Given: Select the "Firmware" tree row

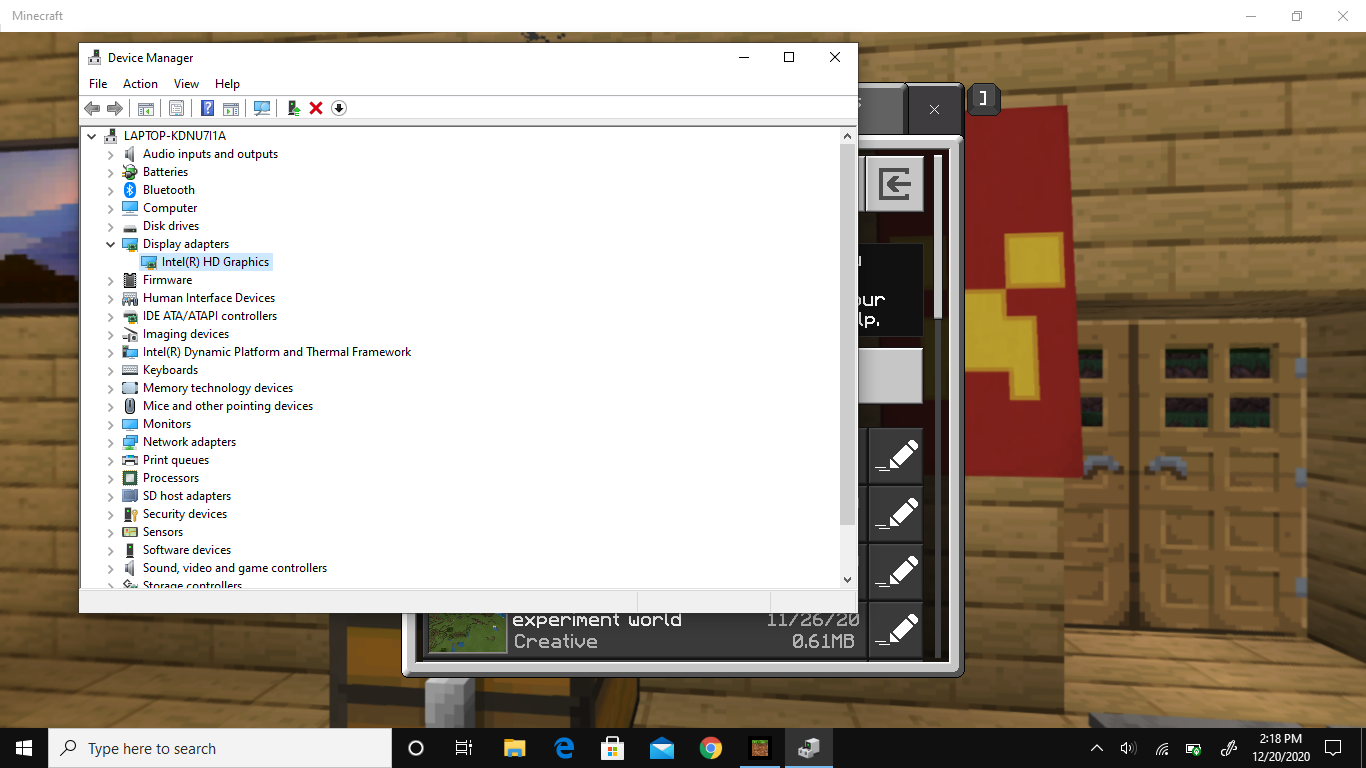Looking at the screenshot, I should pyautogui.click(x=167, y=280).
